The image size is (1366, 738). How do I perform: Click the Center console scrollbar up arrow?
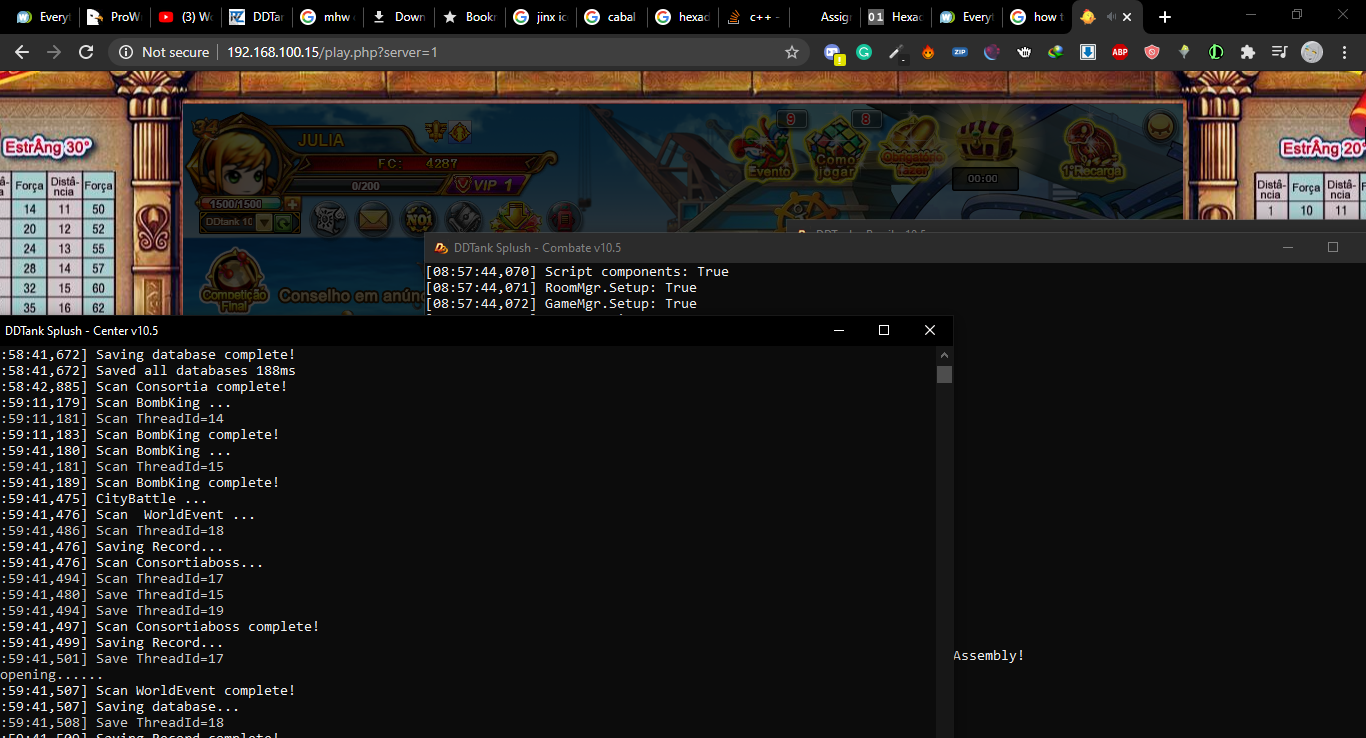point(944,354)
